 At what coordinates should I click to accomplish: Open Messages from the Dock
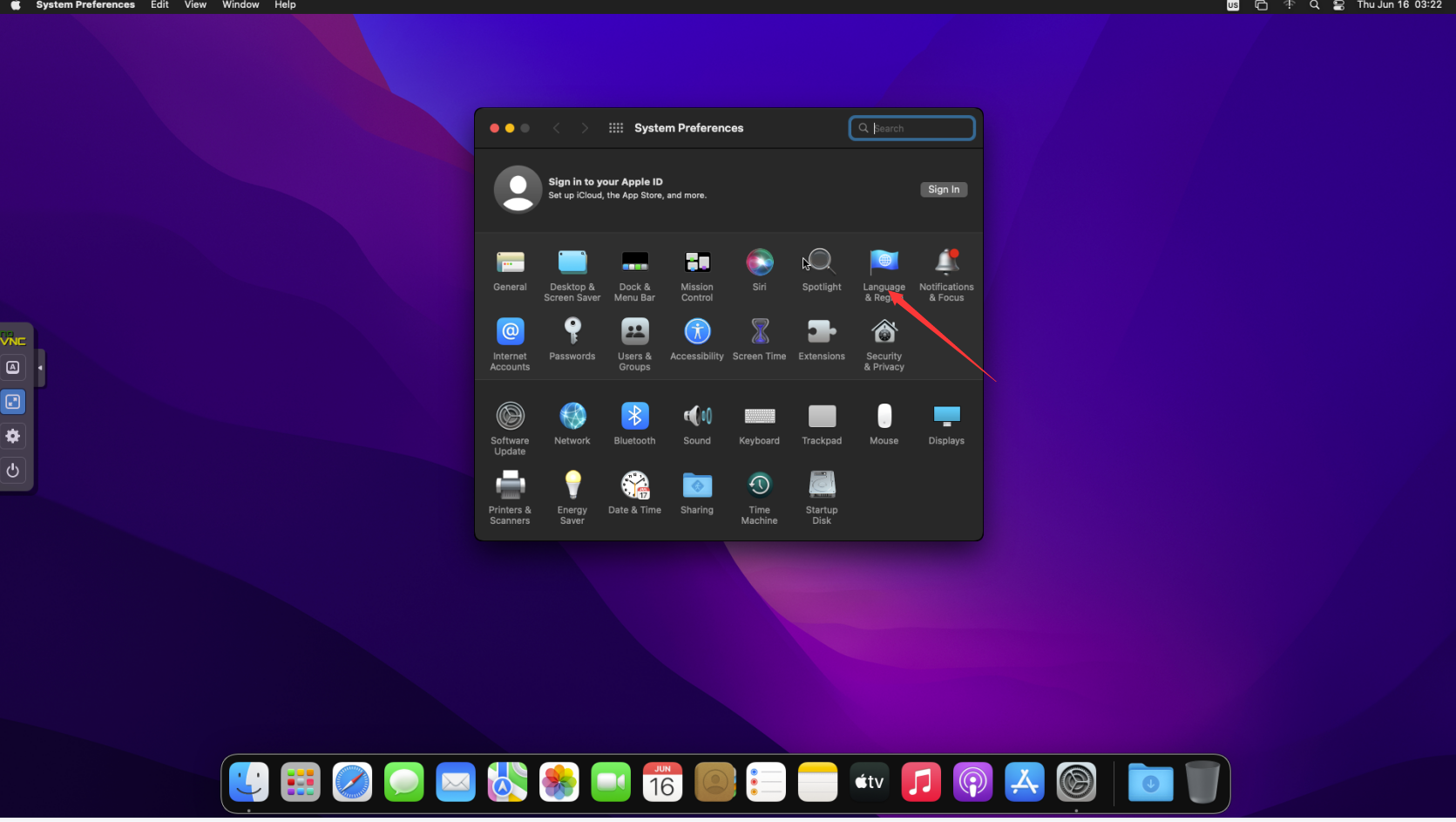coord(404,783)
